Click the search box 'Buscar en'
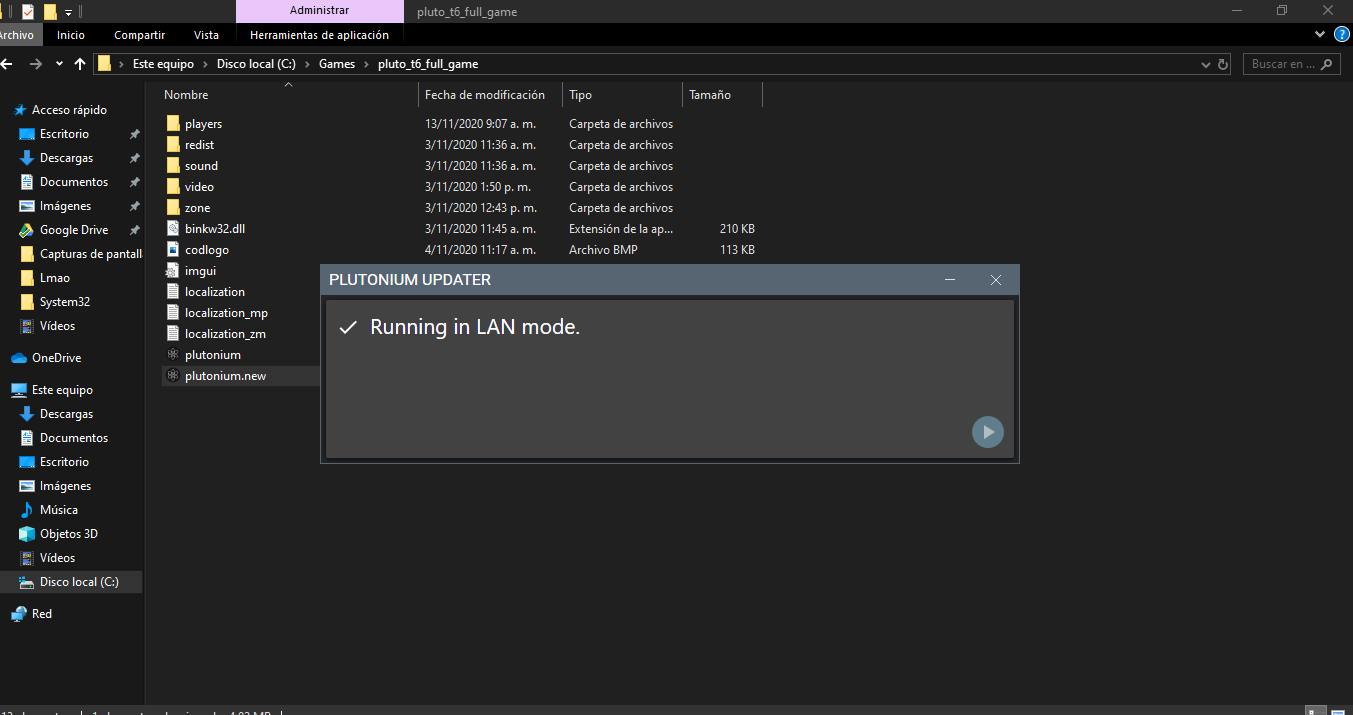The height and width of the screenshot is (715, 1353). click(1291, 64)
